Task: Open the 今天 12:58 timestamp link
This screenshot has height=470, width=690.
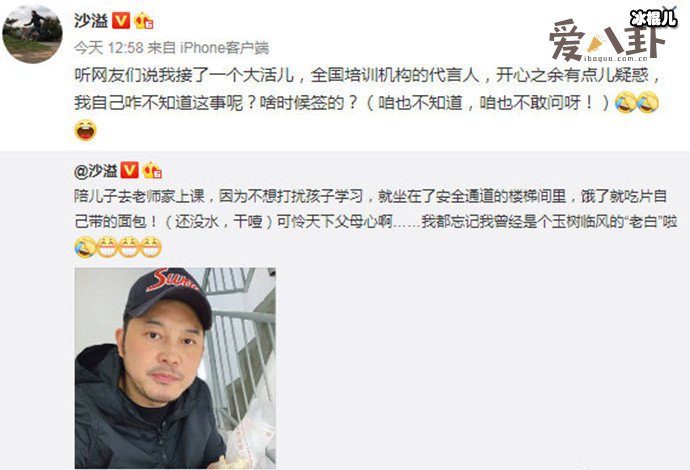Action: point(109,47)
